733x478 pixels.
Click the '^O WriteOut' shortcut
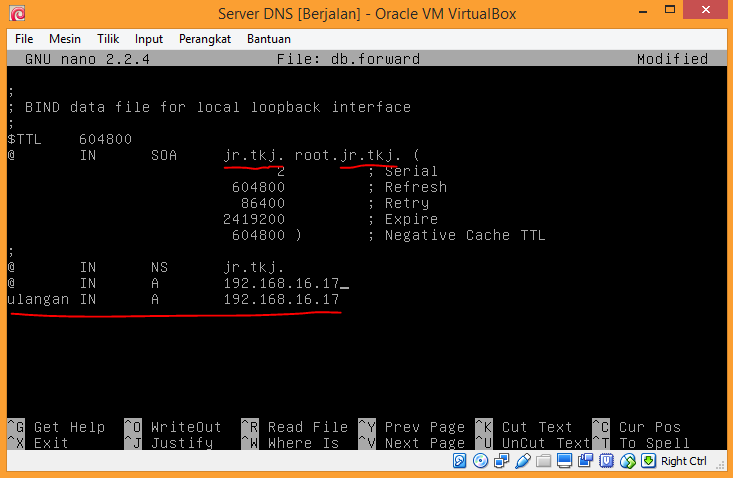click(x=173, y=427)
